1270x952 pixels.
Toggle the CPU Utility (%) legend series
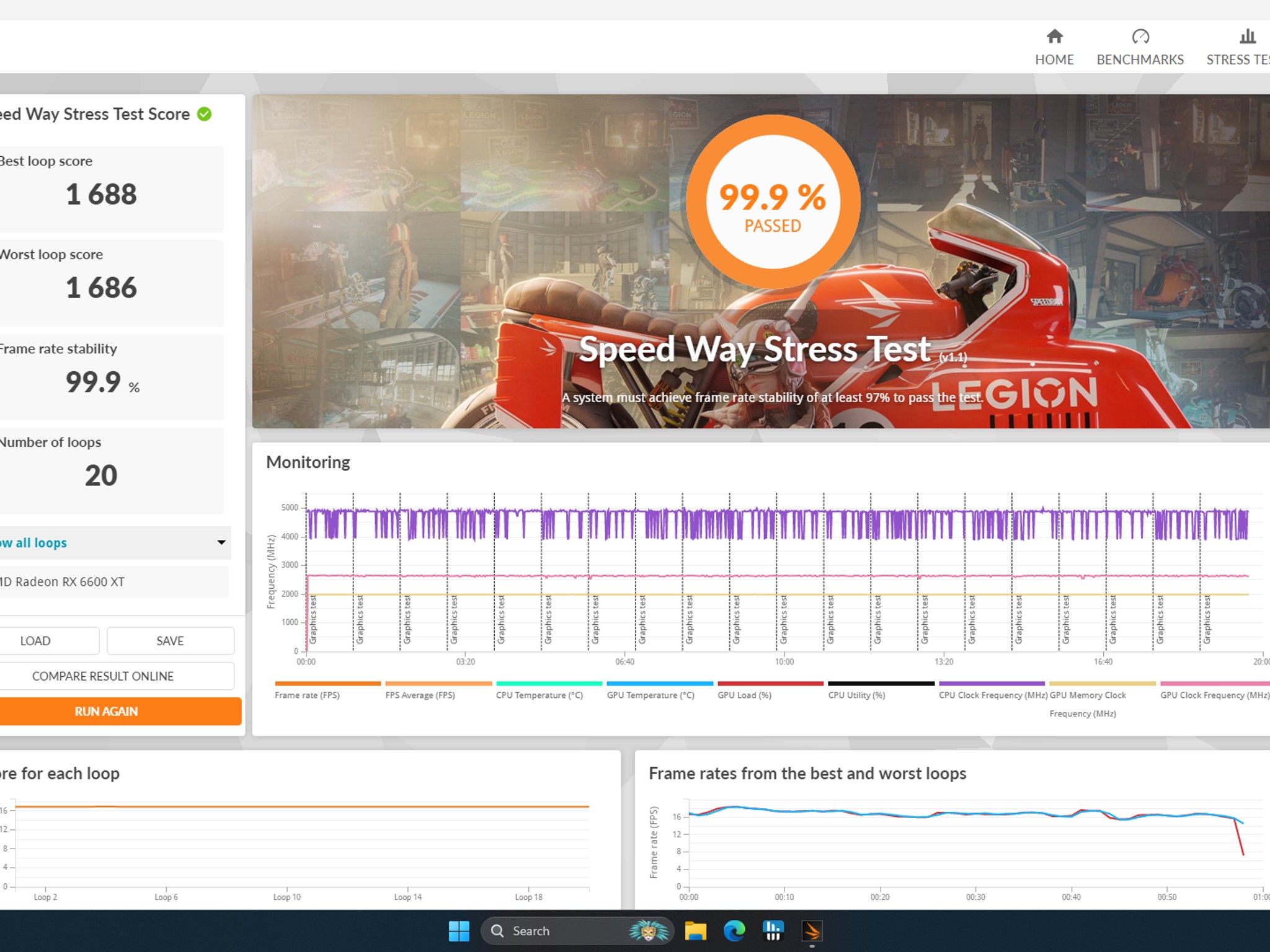881,690
